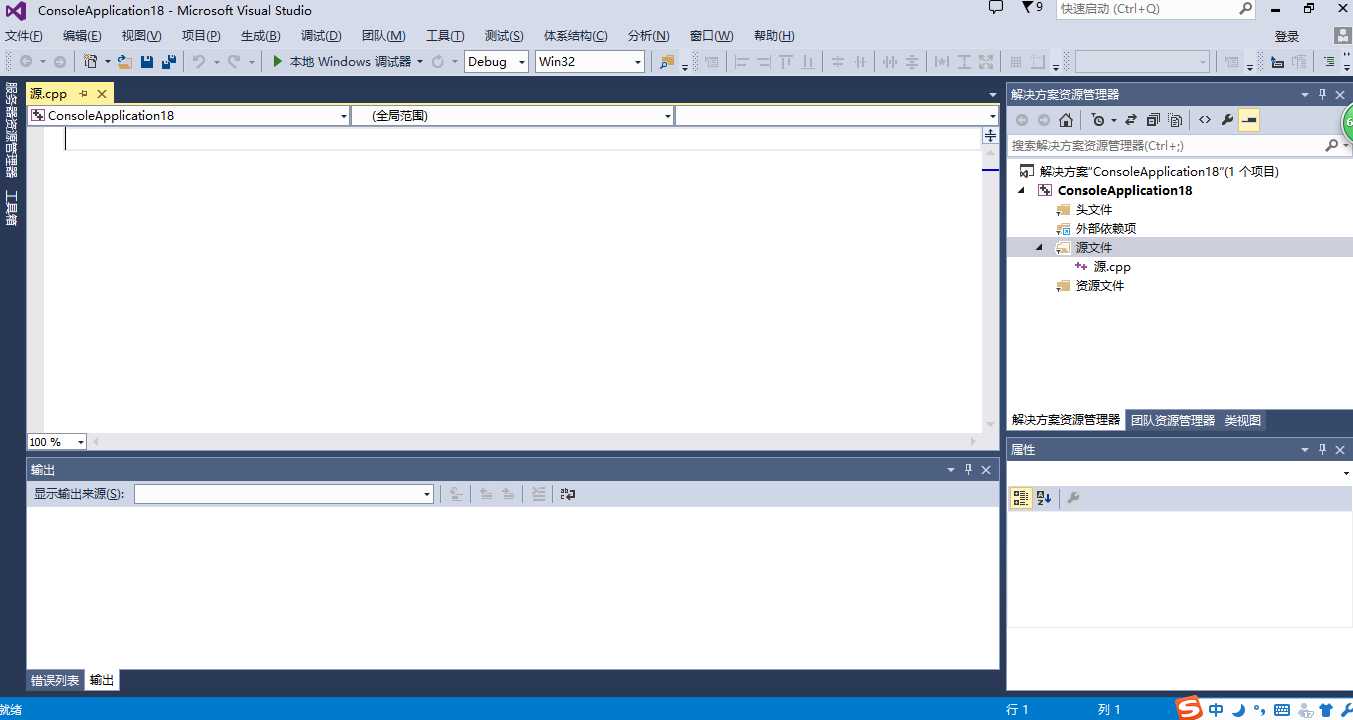Click the Visual Studio logo icon
Image resolution: width=1353 pixels, height=720 pixels.
tap(15, 10)
